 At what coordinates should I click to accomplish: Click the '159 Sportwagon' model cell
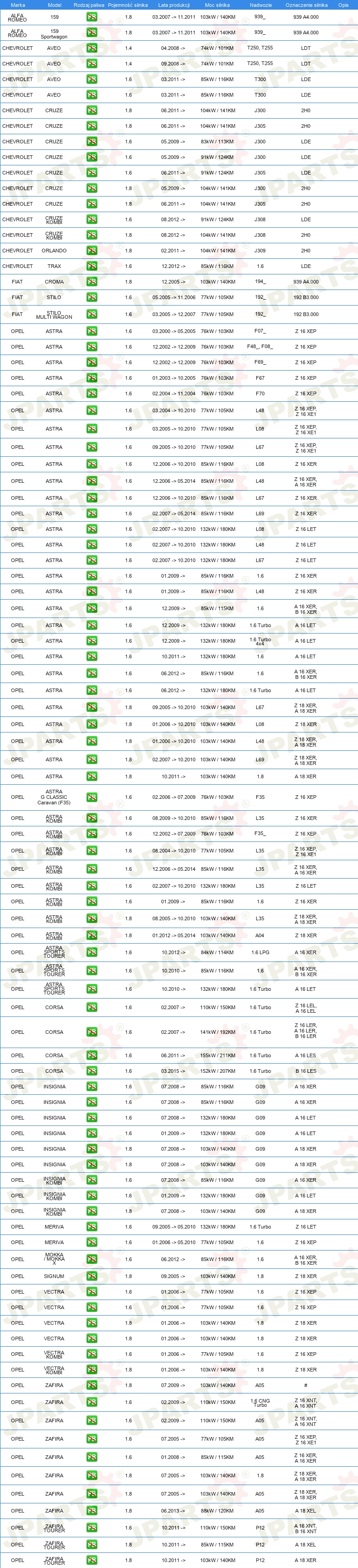tap(54, 33)
